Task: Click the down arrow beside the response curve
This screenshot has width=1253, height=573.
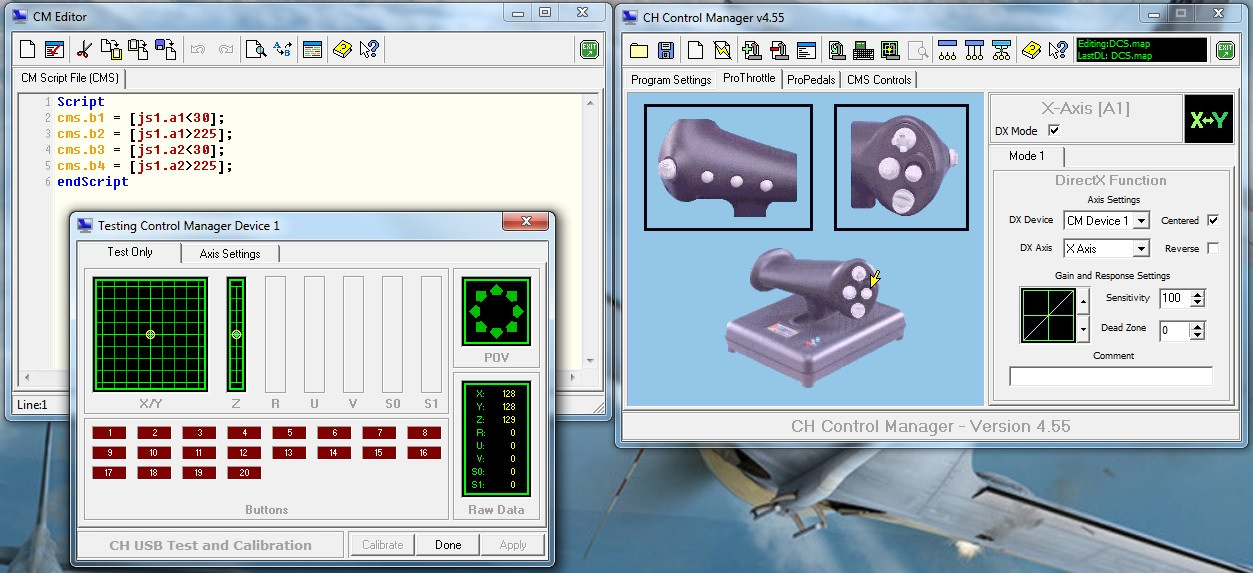Action: [1082, 328]
